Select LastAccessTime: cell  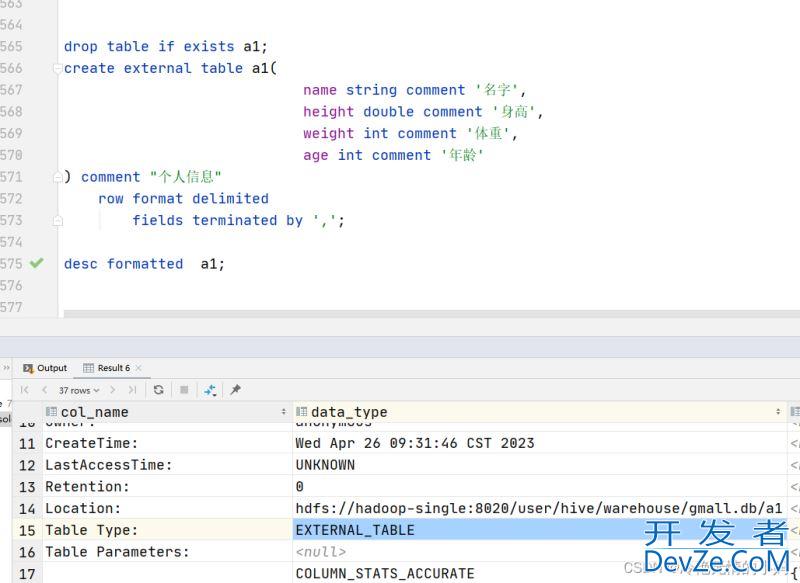[x=167, y=465]
